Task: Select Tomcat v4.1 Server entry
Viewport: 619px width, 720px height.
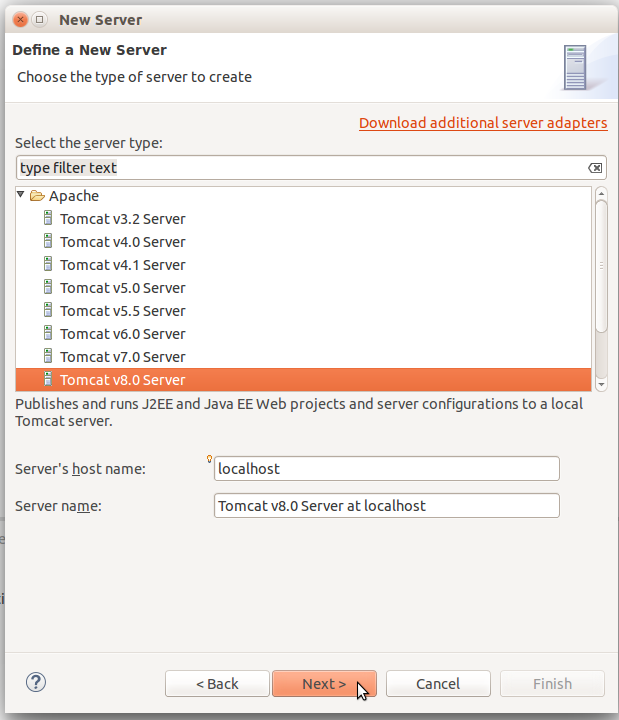Action: pos(304,265)
